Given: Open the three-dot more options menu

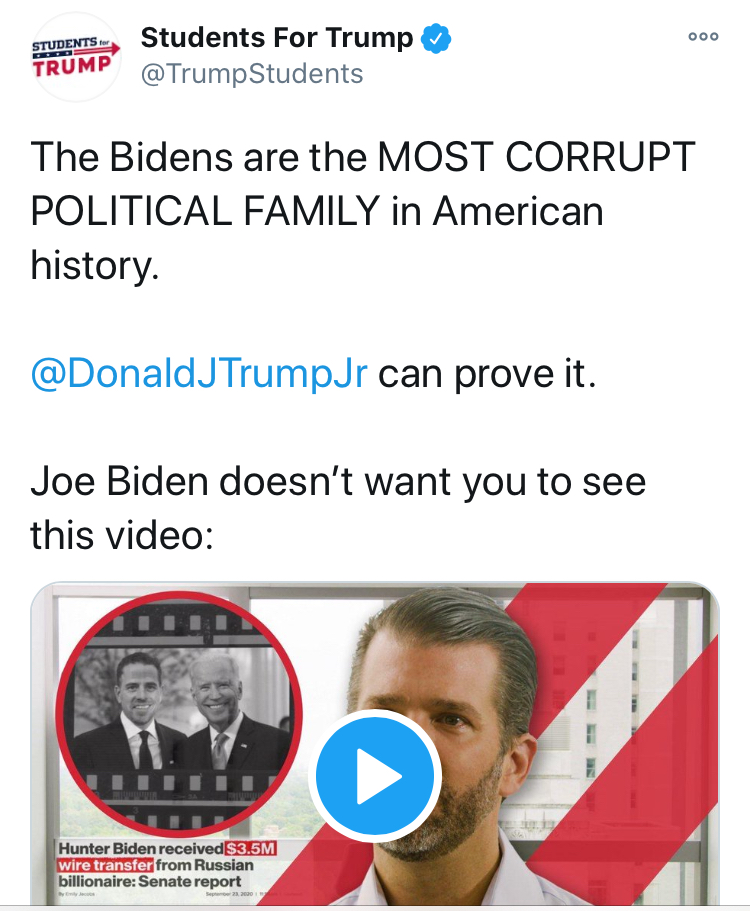Looking at the screenshot, I should (x=703, y=36).
